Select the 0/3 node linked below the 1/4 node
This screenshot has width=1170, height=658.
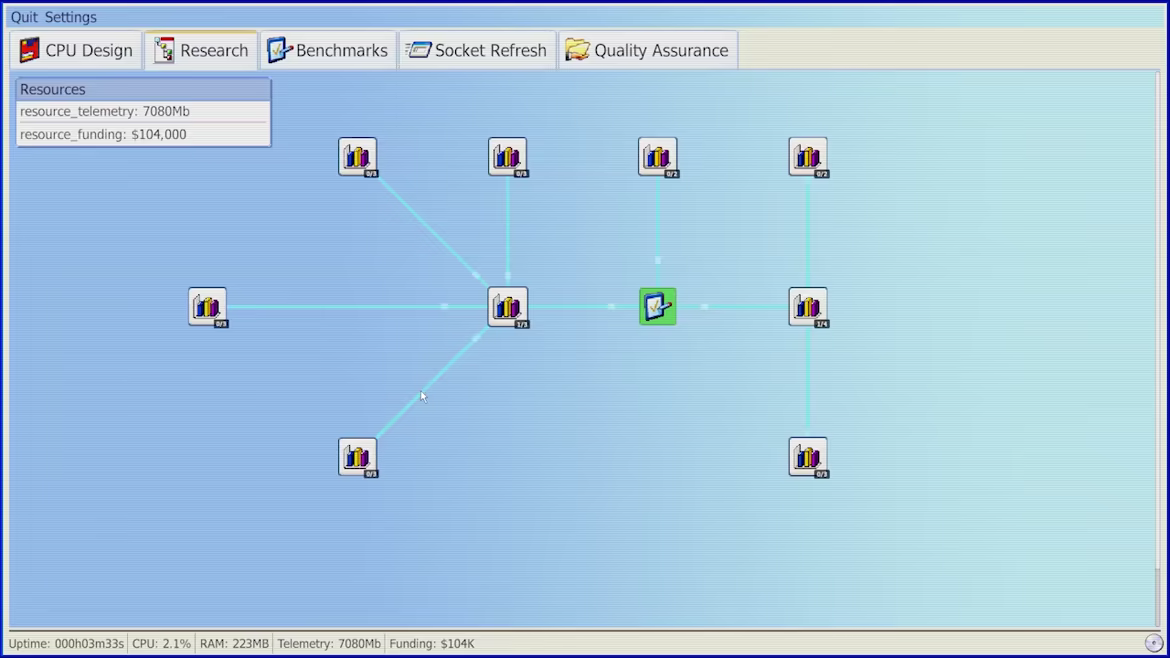tap(808, 457)
